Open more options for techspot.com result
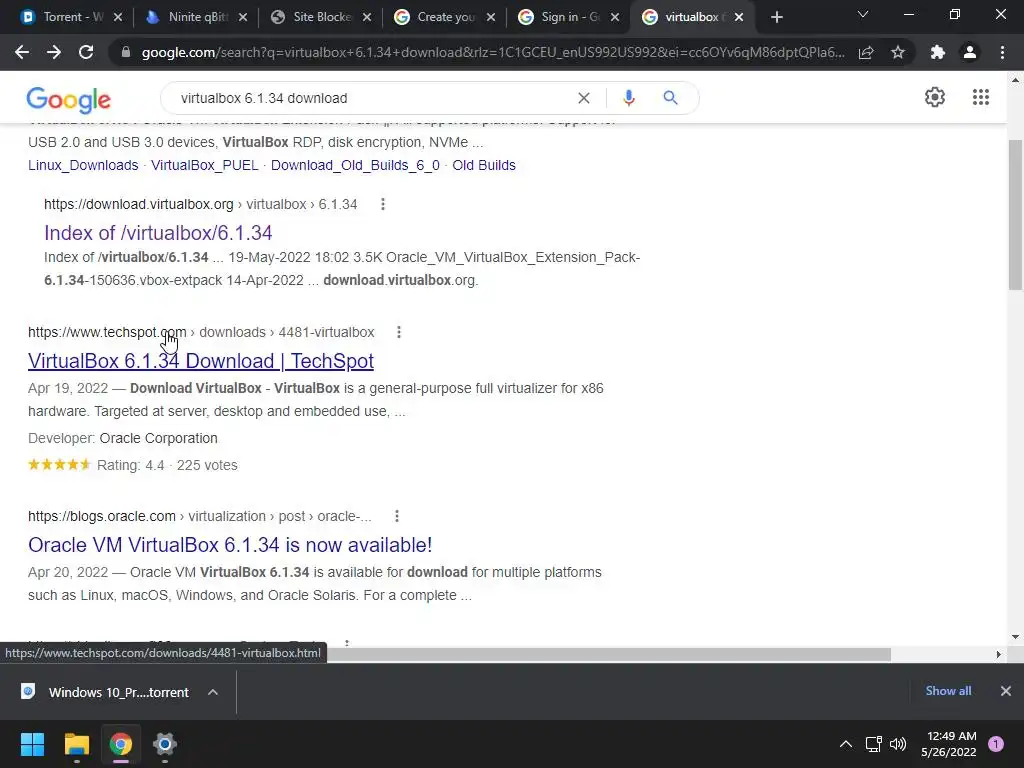The height and width of the screenshot is (768, 1024). click(398, 332)
